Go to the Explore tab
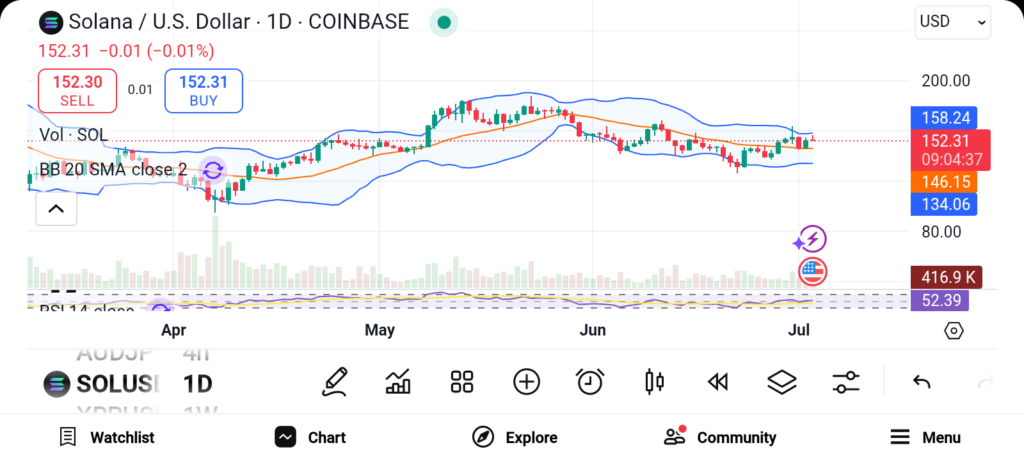Image resolution: width=1024 pixels, height=461 pixels. point(515,437)
